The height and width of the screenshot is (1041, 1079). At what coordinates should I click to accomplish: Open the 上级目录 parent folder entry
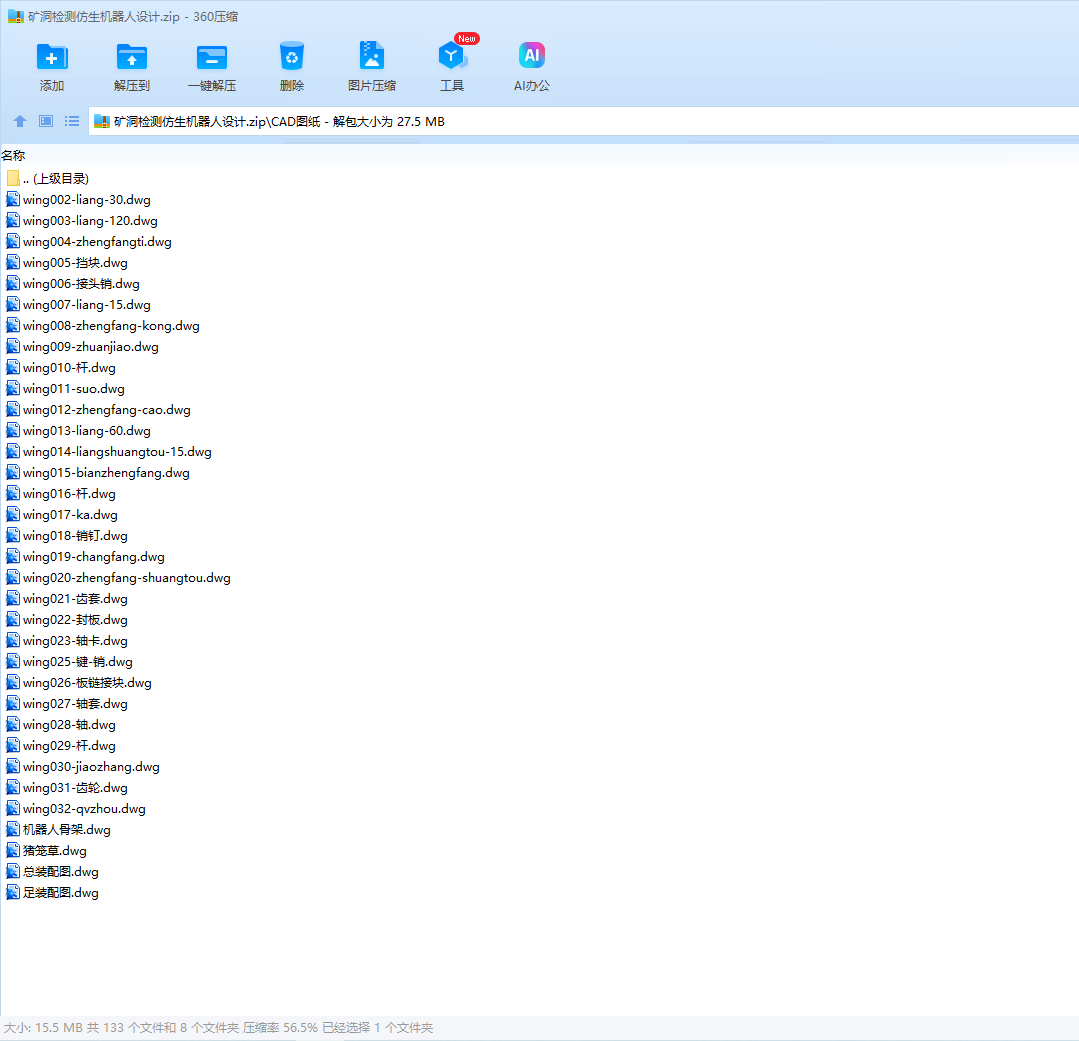(x=47, y=179)
